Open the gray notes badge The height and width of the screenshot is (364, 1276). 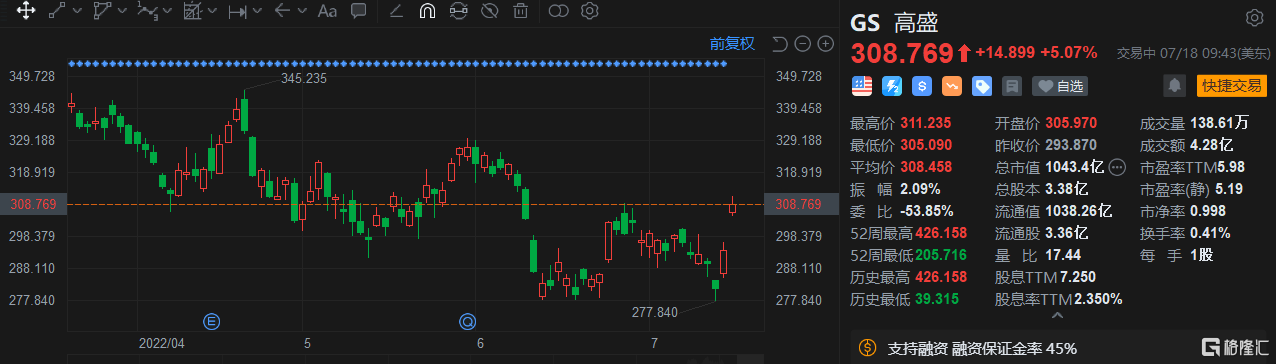point(1012,86)
